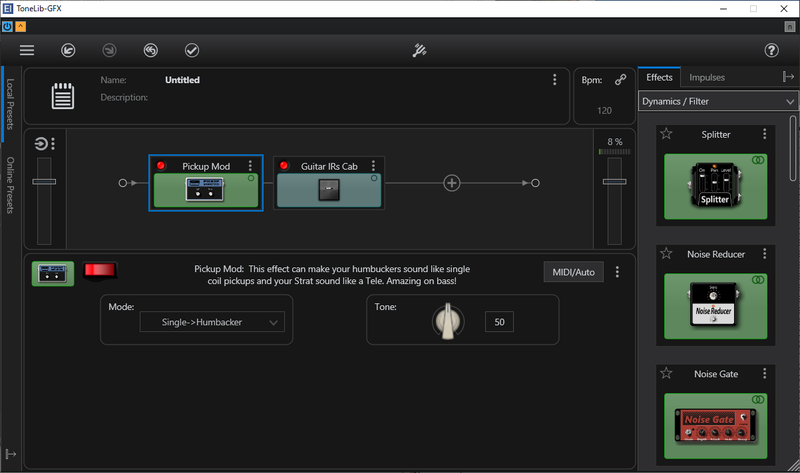
Task: Switch to the Effects tab
Action: point(659,78)
